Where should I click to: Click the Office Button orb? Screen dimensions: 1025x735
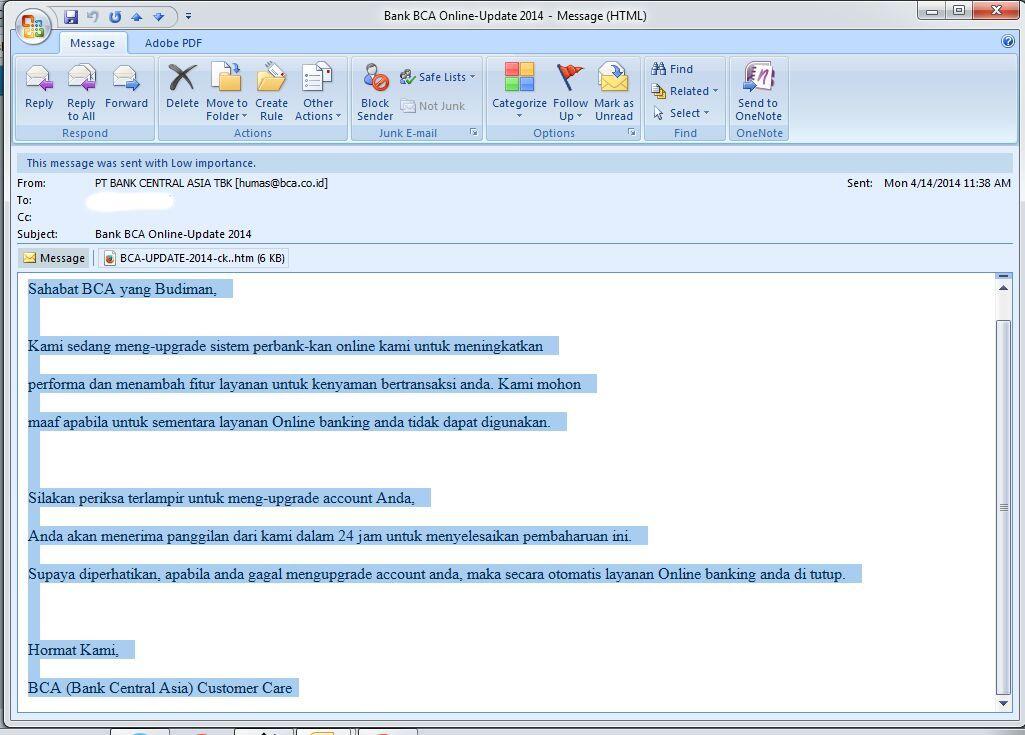tap(33, 26)
